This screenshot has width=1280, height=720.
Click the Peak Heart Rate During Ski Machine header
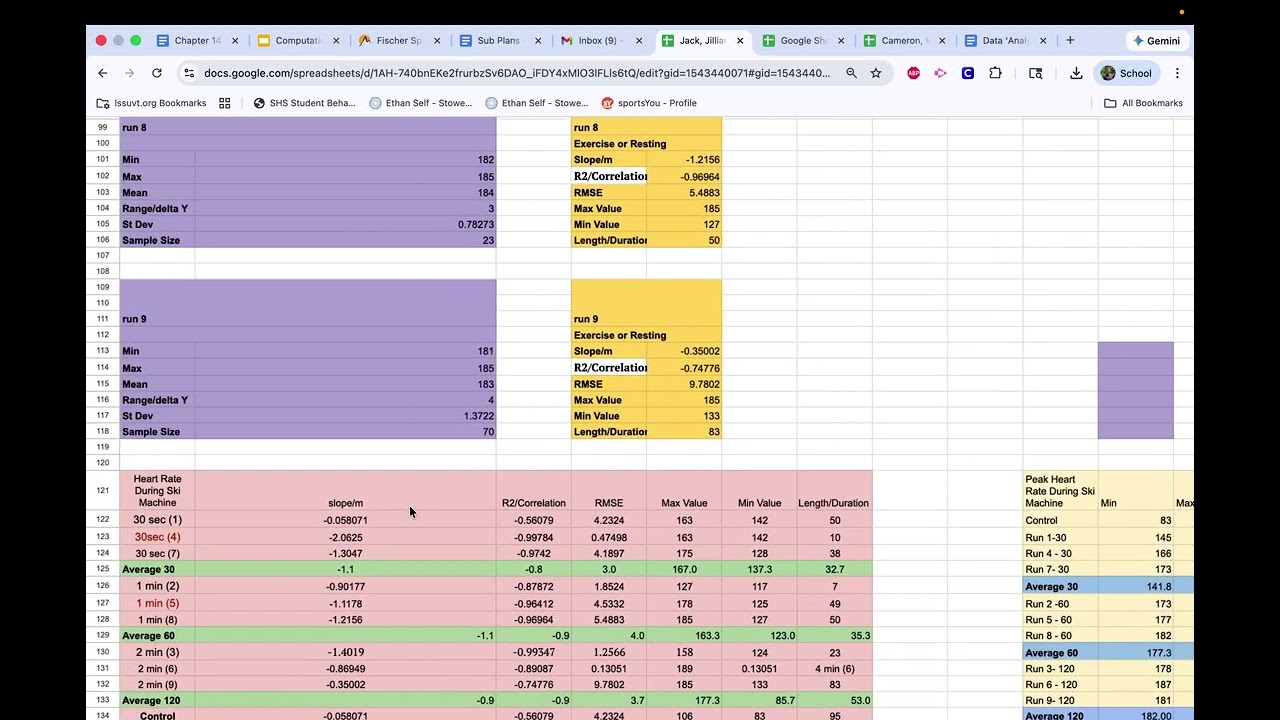tap(1060, 491)
